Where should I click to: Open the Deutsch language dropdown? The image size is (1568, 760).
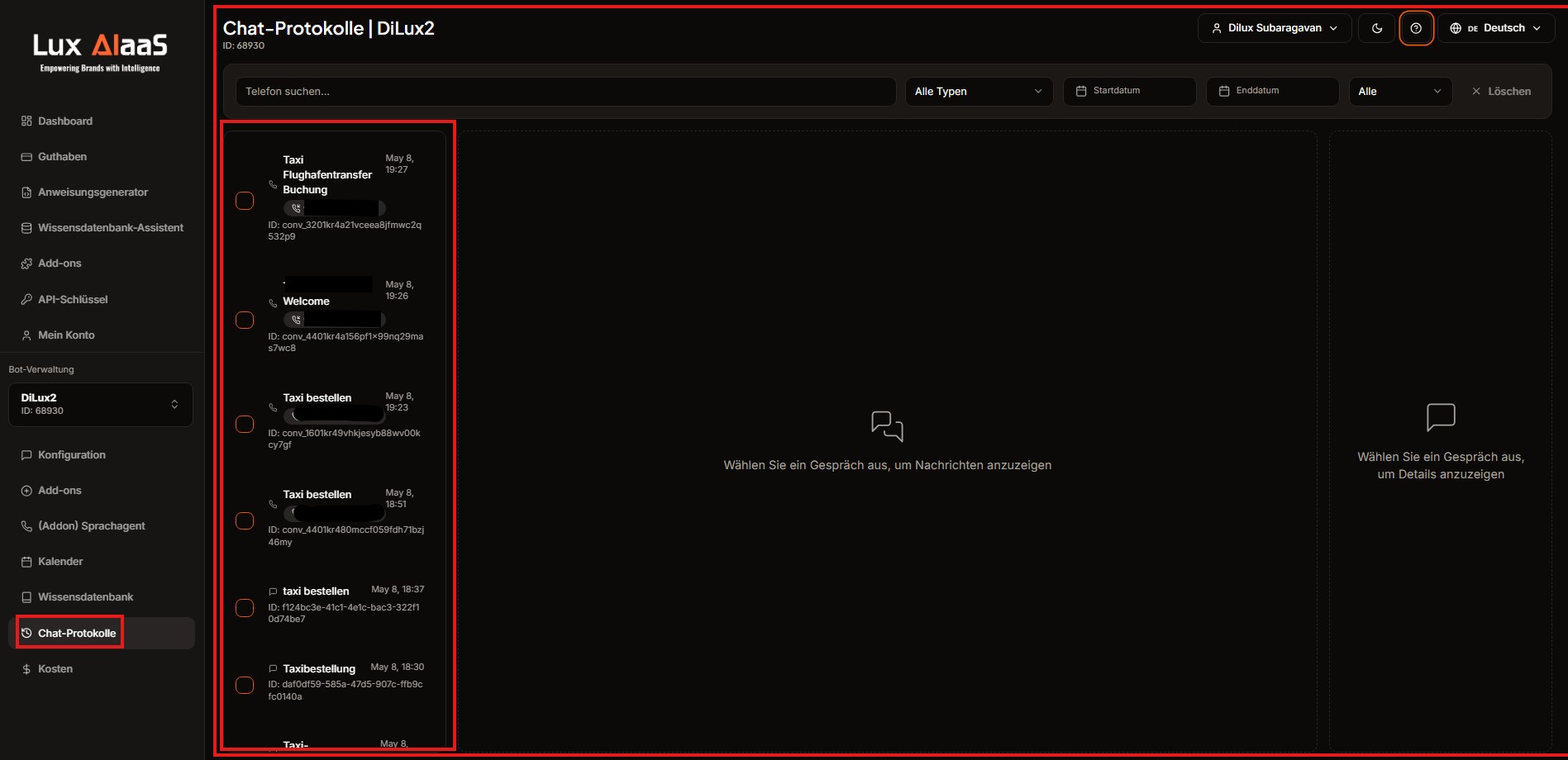1496,28
